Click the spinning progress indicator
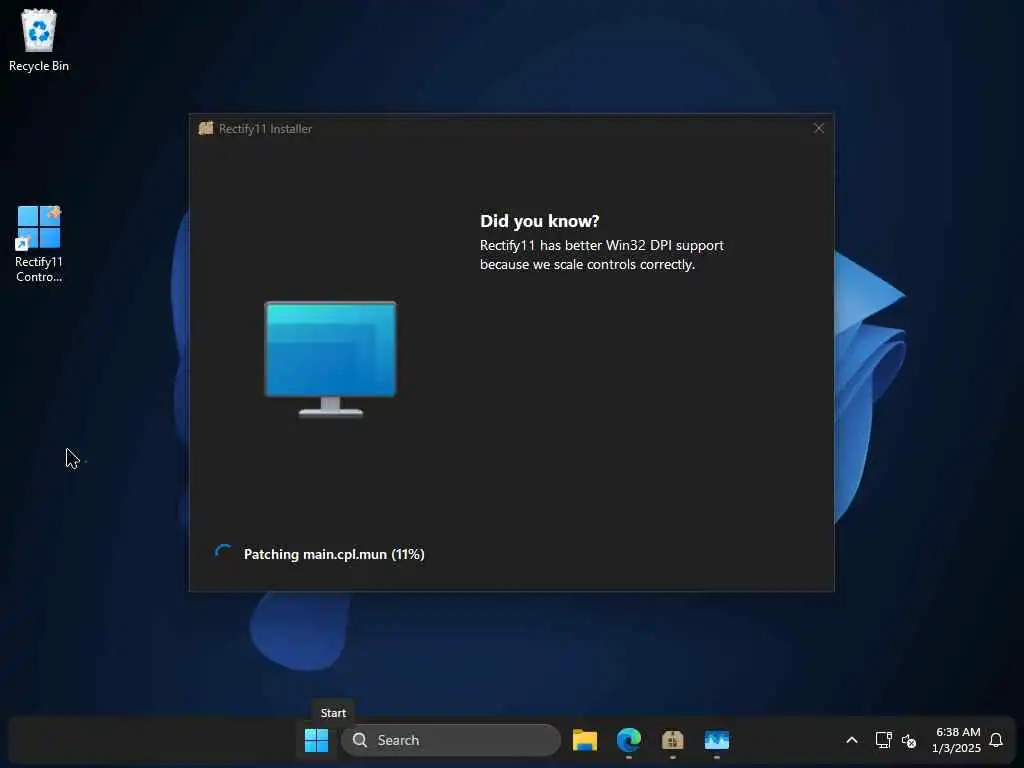Image resolution: width=1024 pixels, height=768 pixels. pos(223,553)
